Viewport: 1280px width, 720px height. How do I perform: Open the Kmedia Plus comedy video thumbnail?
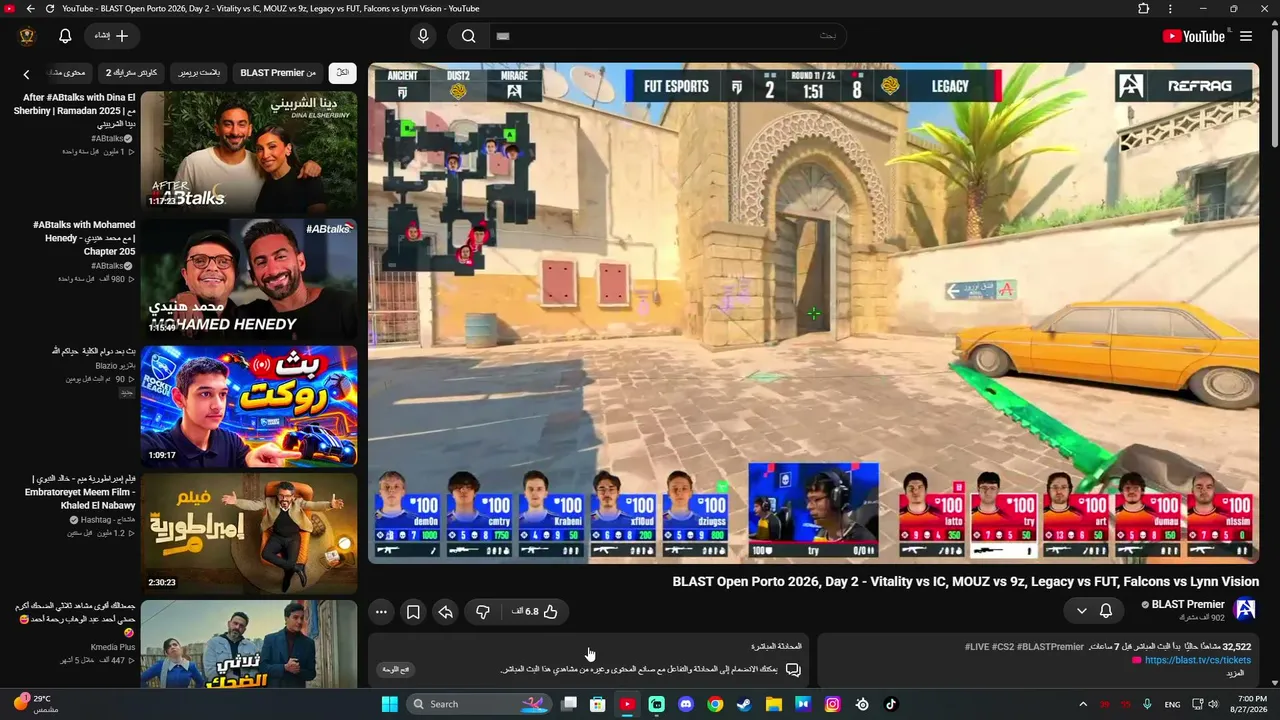click(249, 645)
